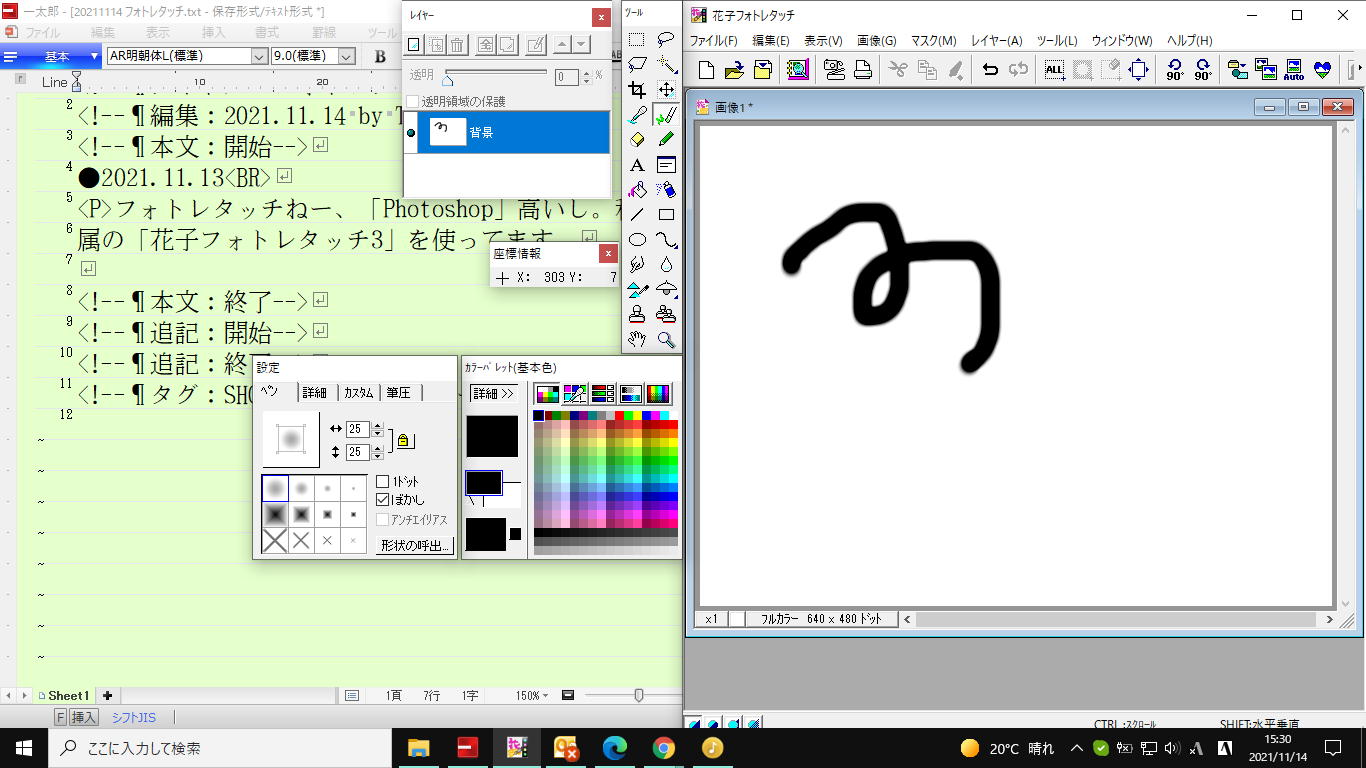Increase brush width stepper
The image size is (1366, 768).
[x=377, y=425]
